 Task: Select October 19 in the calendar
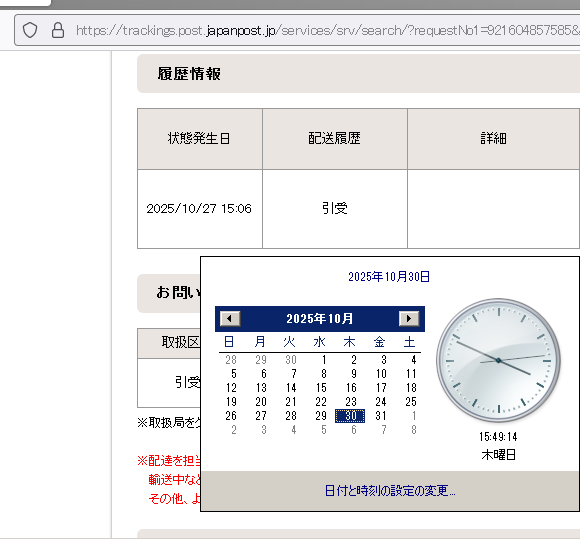point(231,402)
